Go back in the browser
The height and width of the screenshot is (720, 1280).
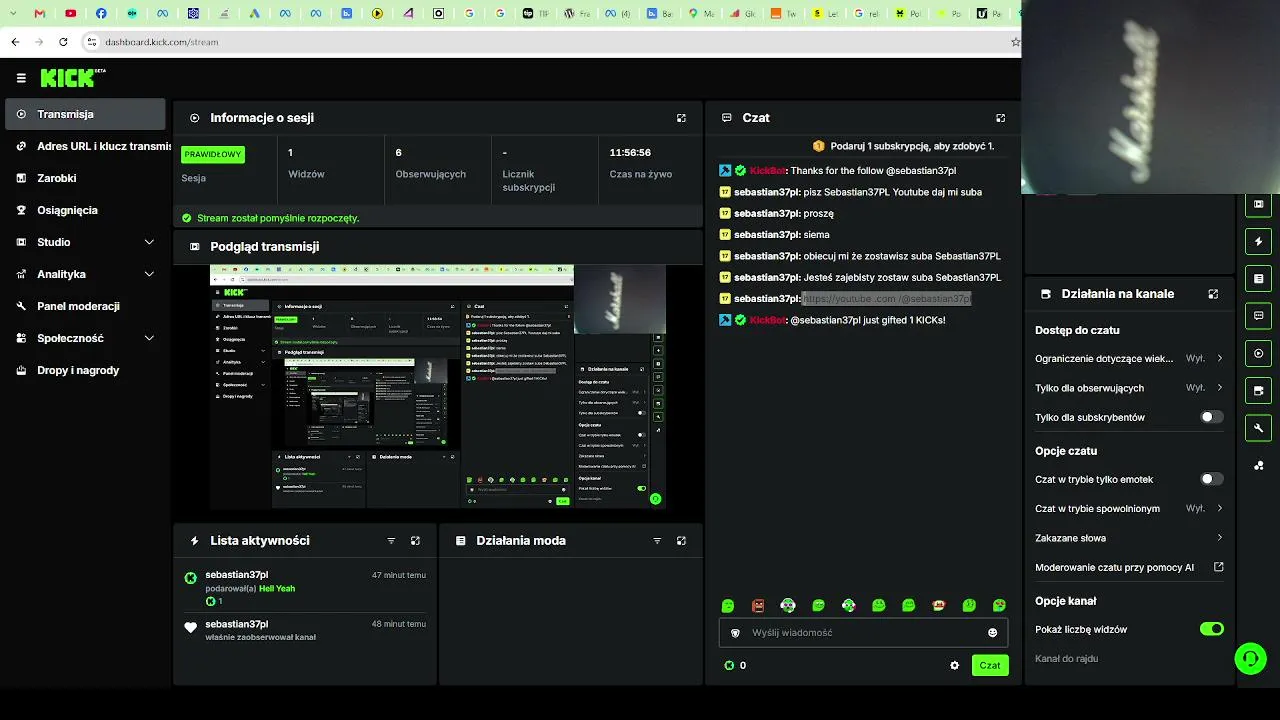pyautogui.click(x=15, y=42)
